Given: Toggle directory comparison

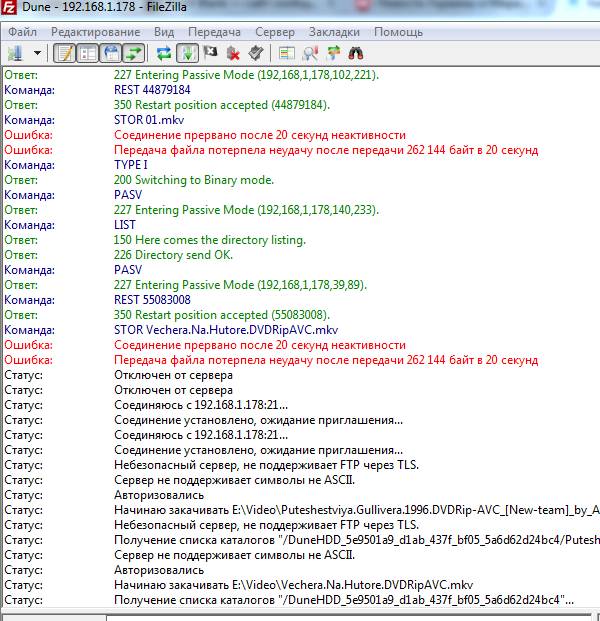Looking at the screenshot, I should coord(310,52).
